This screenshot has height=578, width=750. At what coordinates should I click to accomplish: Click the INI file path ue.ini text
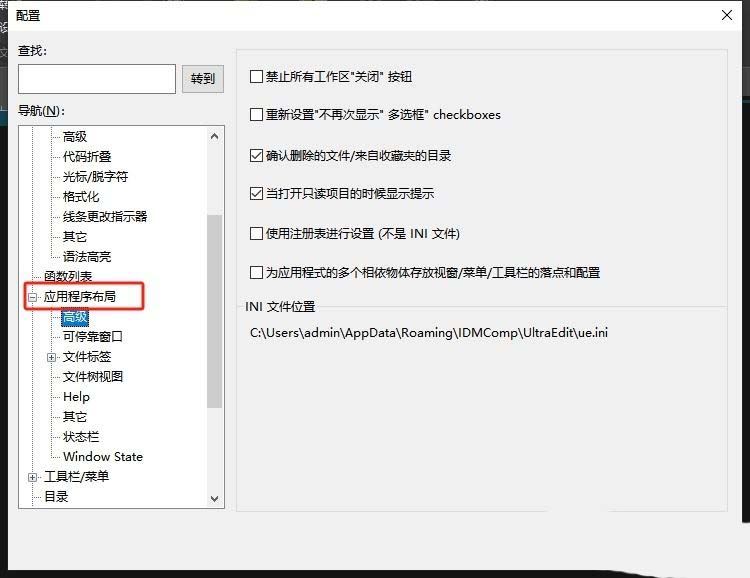tap(429, 333)
